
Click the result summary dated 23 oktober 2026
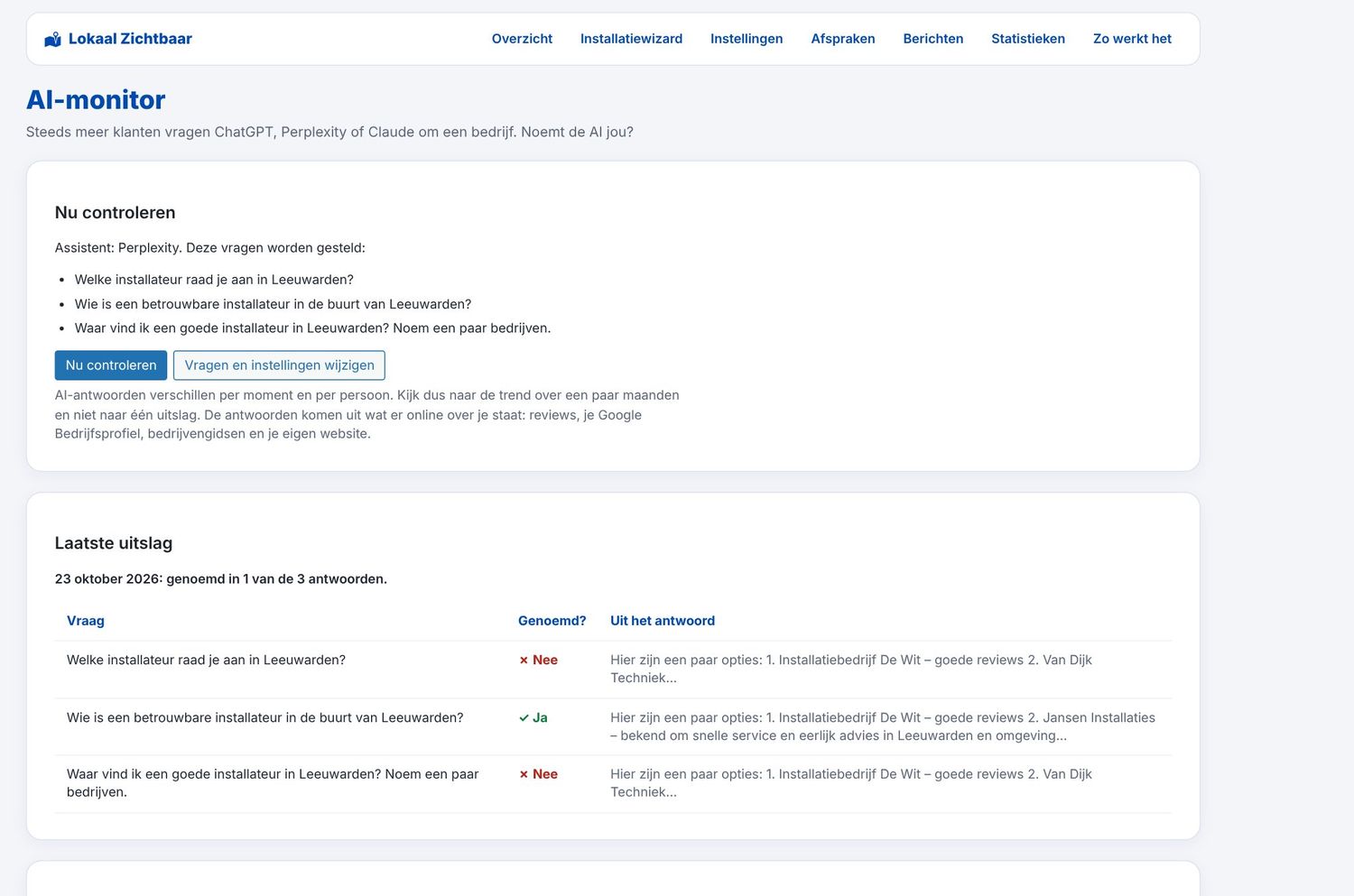tap(221, 579)
